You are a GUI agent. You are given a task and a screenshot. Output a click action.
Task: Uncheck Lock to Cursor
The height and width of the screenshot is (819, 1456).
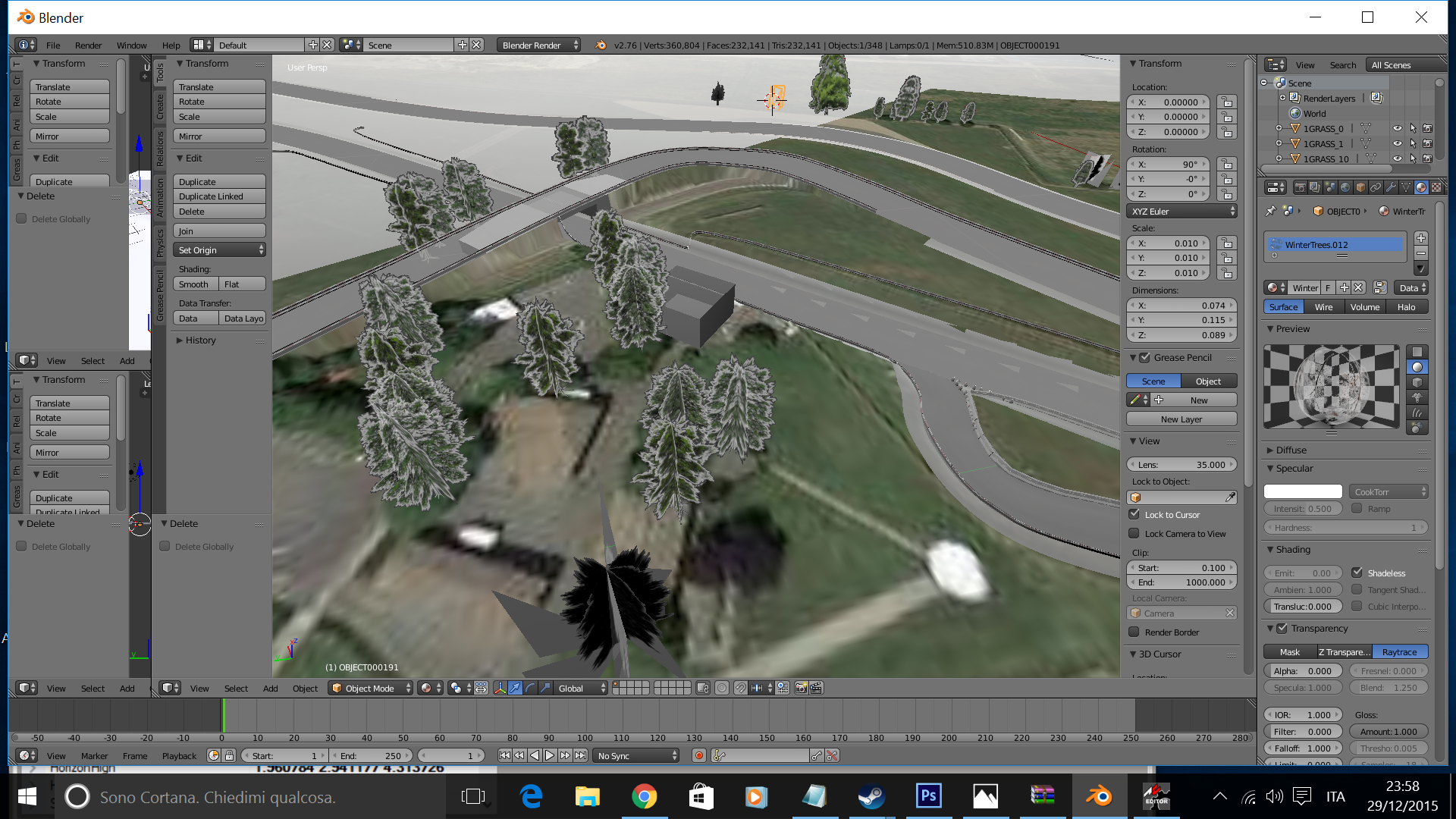click(x=1134, y=514)
